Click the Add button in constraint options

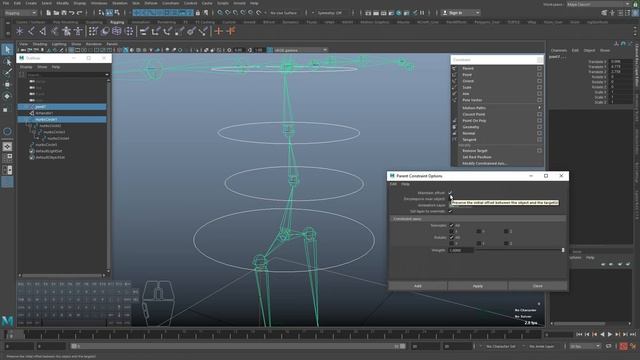tap(418, 286)
